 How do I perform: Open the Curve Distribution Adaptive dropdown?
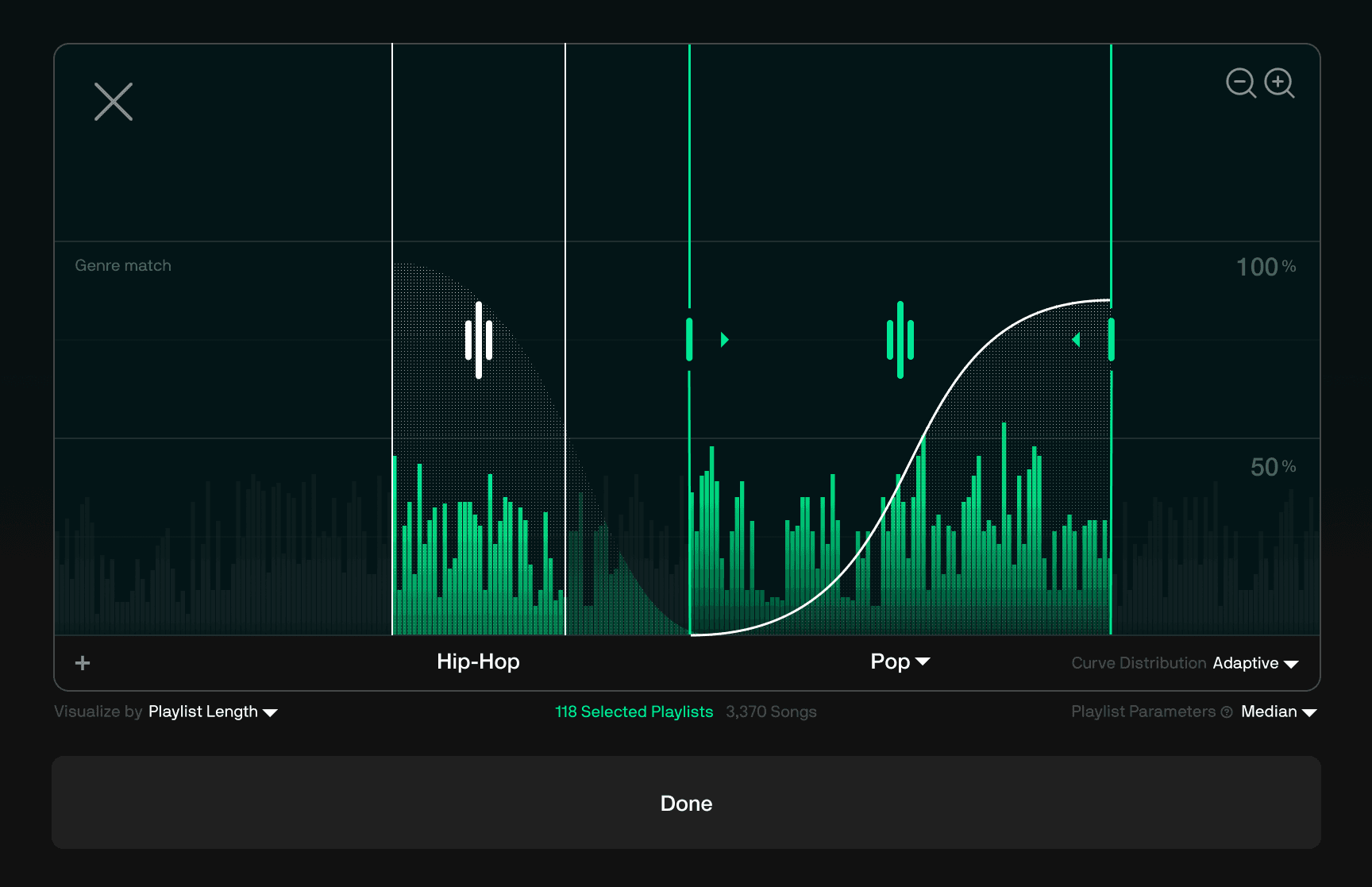pos(1255,663)
